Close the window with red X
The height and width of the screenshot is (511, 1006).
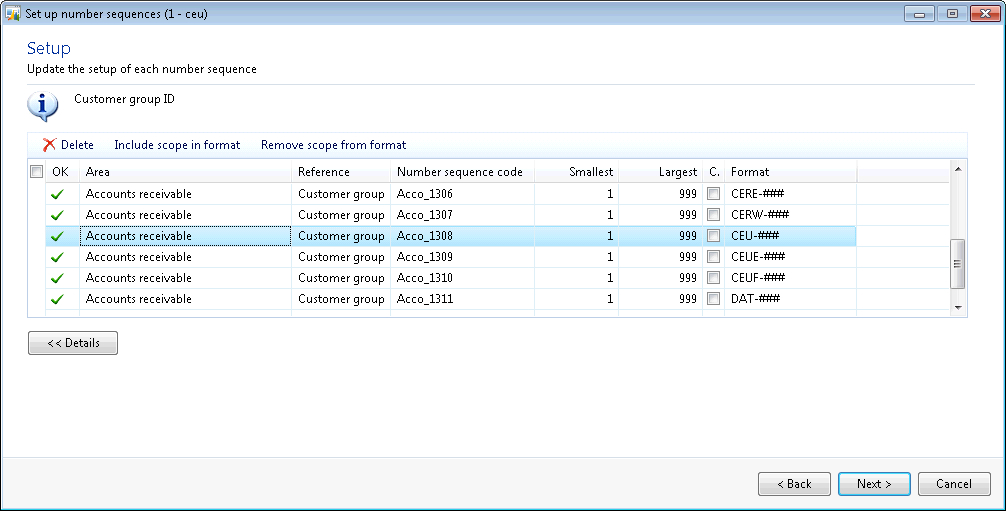tap(985, 13)
